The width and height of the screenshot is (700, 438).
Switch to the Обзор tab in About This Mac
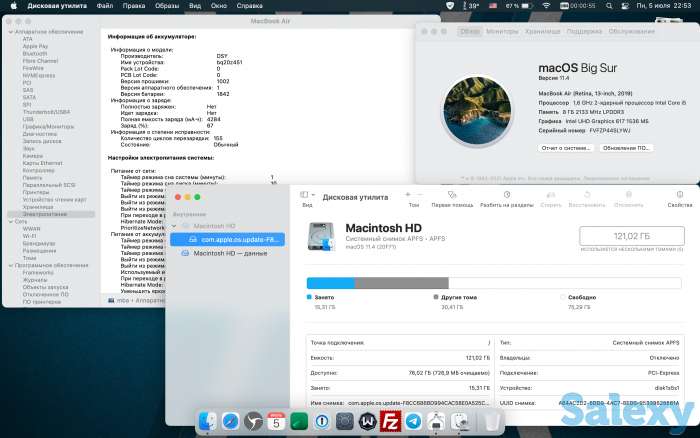[470, 32]
